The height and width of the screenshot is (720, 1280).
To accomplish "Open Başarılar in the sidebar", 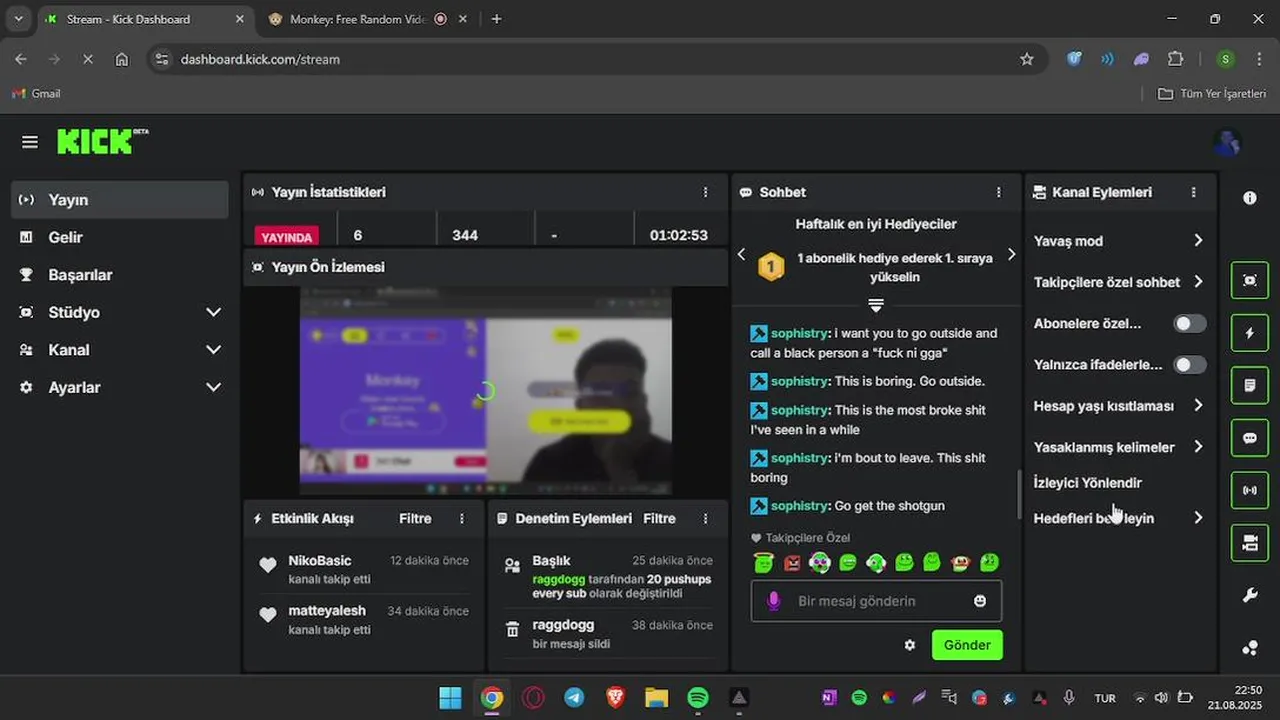I will coord(120,275).
